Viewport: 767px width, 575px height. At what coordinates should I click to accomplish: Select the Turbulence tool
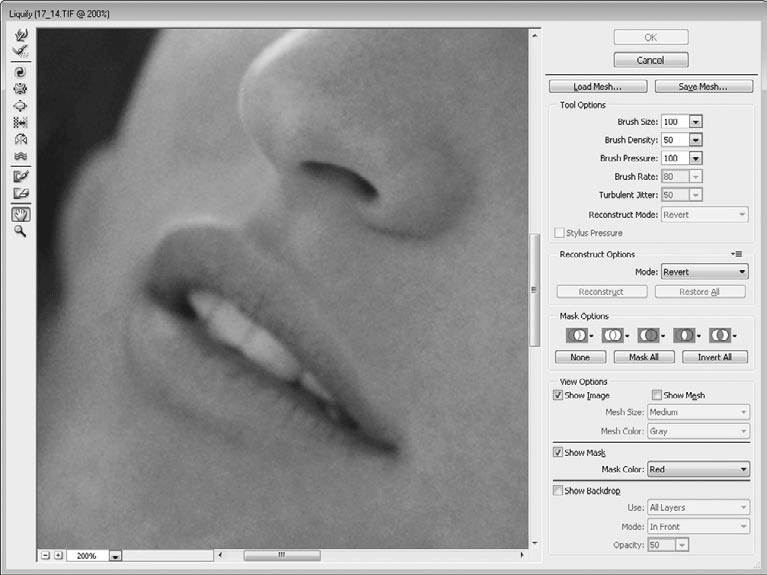(x=21, y=156)
